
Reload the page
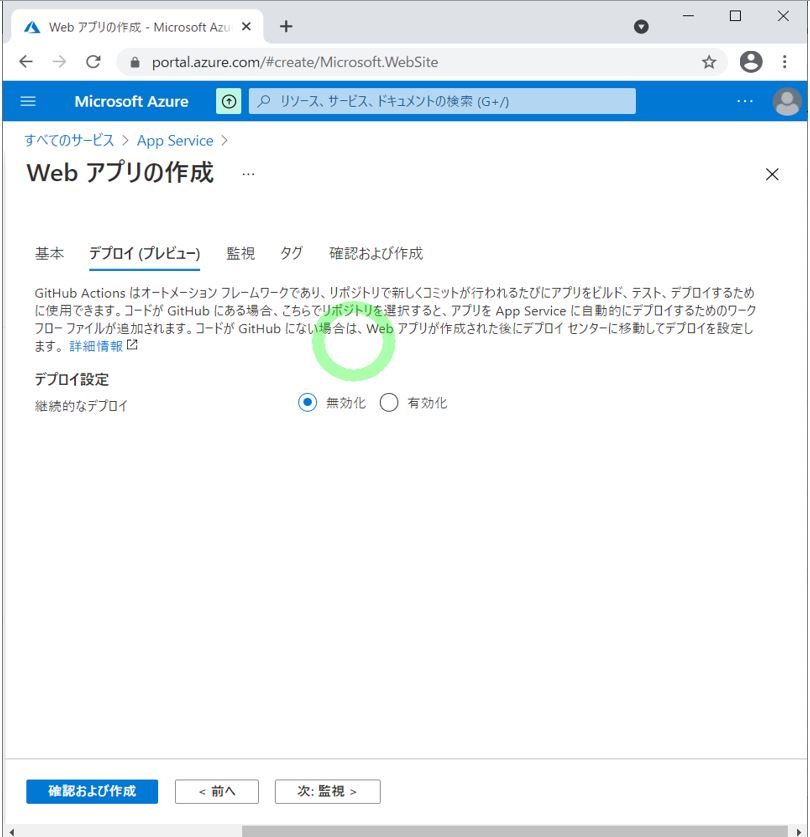pyautogui.click(x=93, y=62)
